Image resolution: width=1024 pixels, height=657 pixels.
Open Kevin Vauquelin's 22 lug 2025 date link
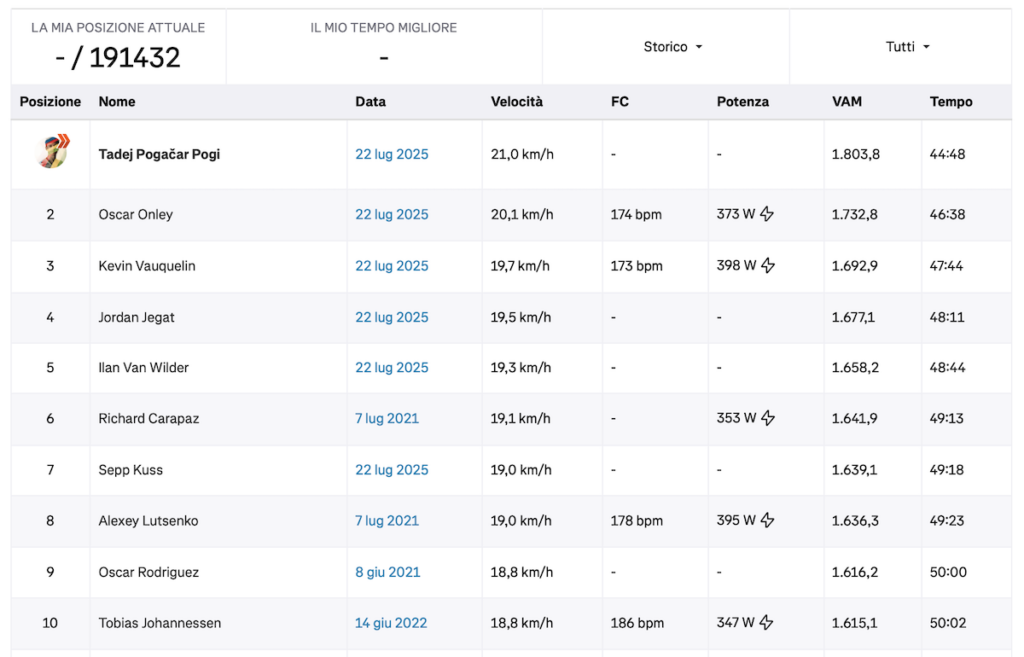392,266
